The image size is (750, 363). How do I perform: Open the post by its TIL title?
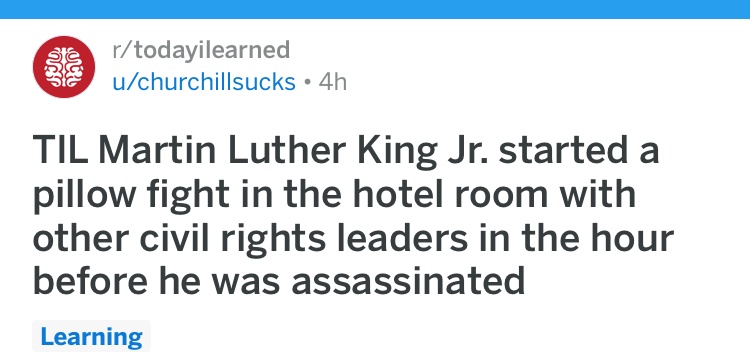click(353, 215)
